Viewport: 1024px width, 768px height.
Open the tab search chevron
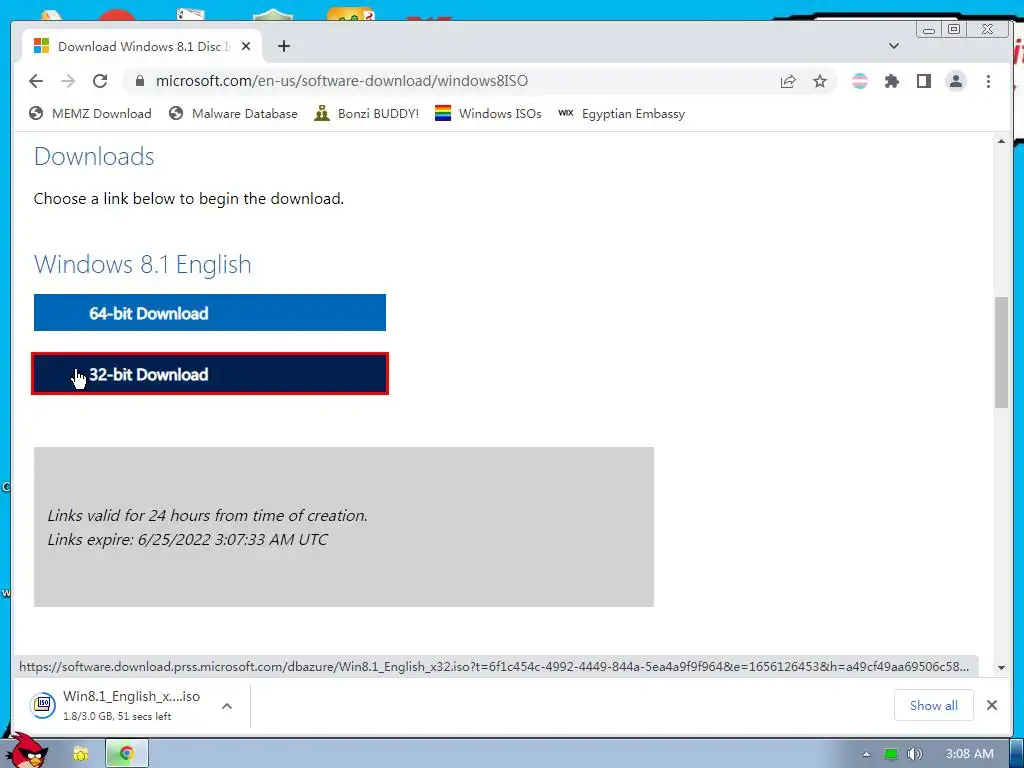coord(894,46)
